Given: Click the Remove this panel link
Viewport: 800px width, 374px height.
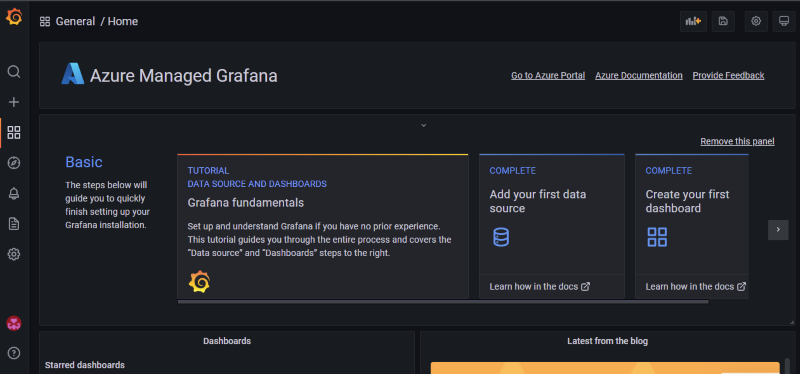Looking at the screenshot, I should pyautogui.click(x=737, y=141).
